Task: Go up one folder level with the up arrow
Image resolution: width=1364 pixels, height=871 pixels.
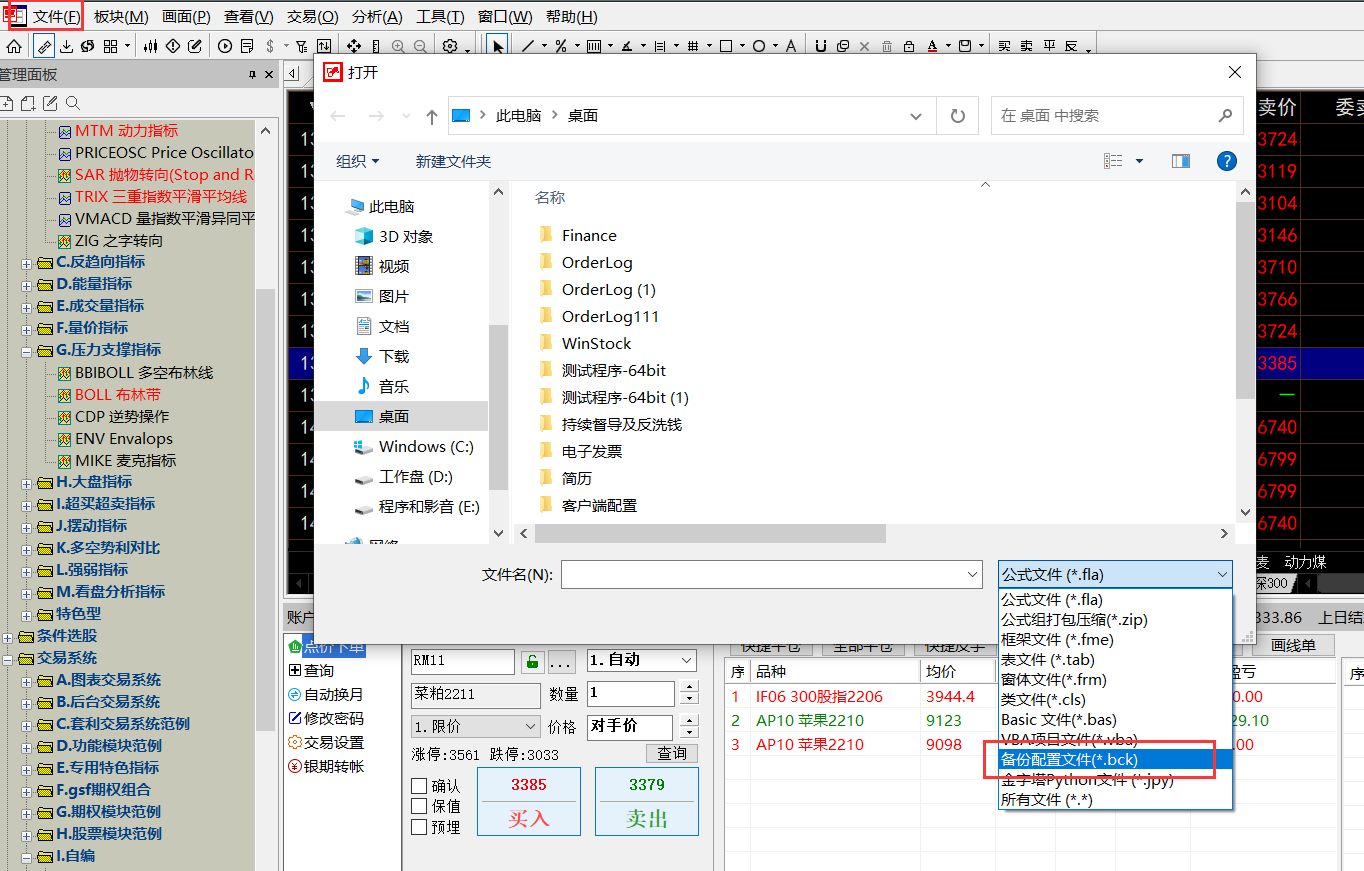Action: coord(431,116)
